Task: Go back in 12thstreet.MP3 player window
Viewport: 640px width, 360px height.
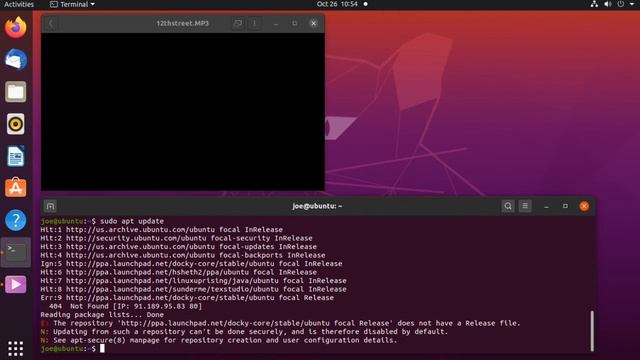Action: click(x=51, y=23)
